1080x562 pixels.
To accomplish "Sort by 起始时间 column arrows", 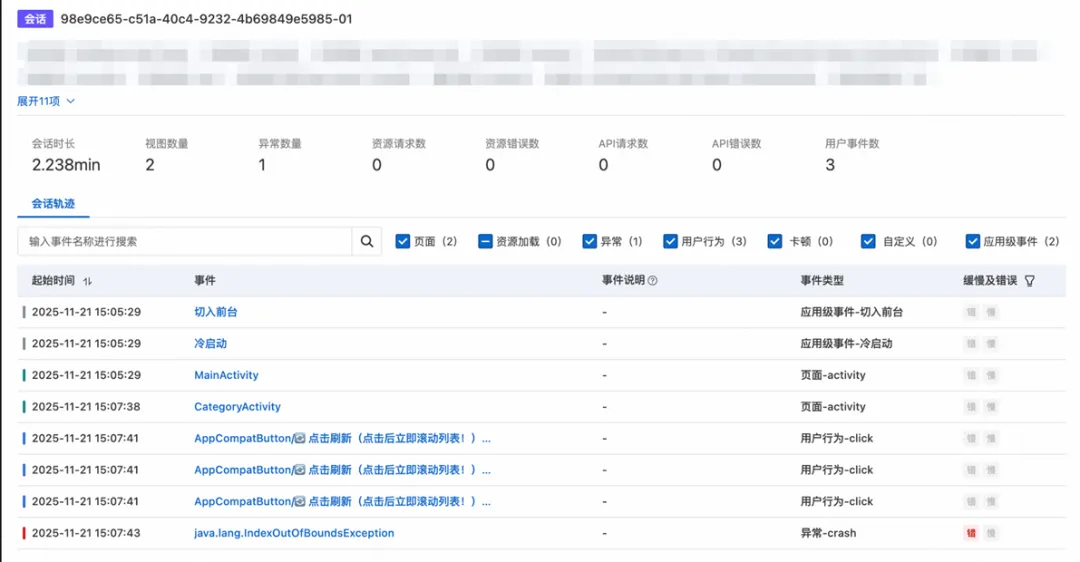I will click(x=87, y=281).
